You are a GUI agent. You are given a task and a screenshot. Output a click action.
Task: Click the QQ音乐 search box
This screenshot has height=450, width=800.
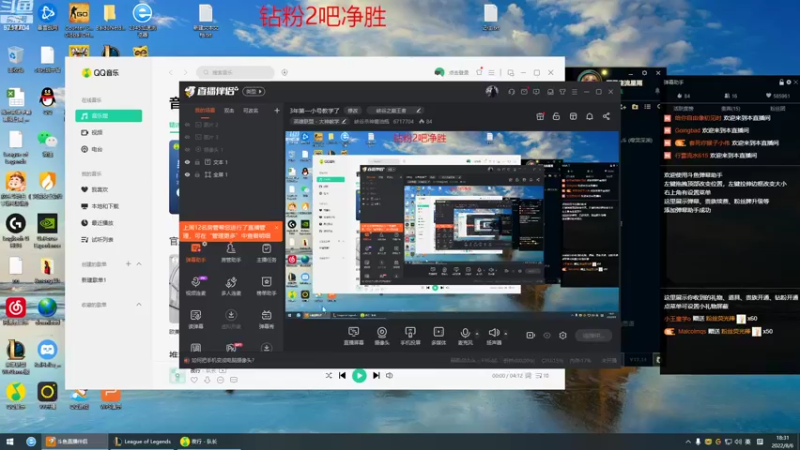coord(236,72)
